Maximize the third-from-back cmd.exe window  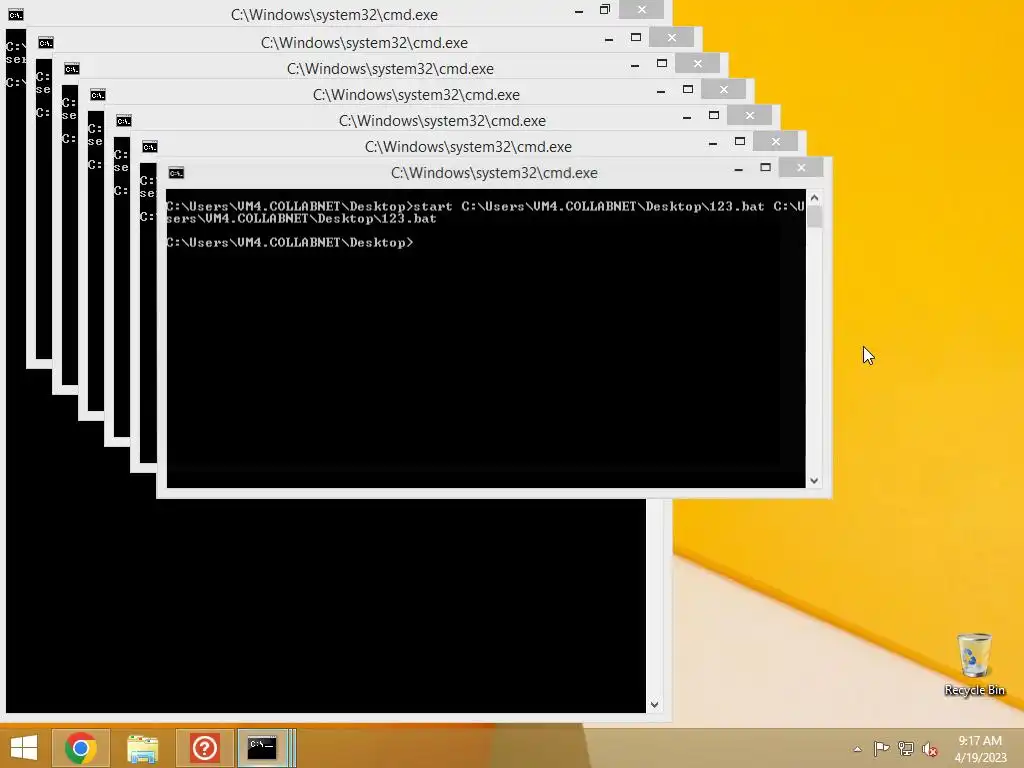tap(662, 63)
